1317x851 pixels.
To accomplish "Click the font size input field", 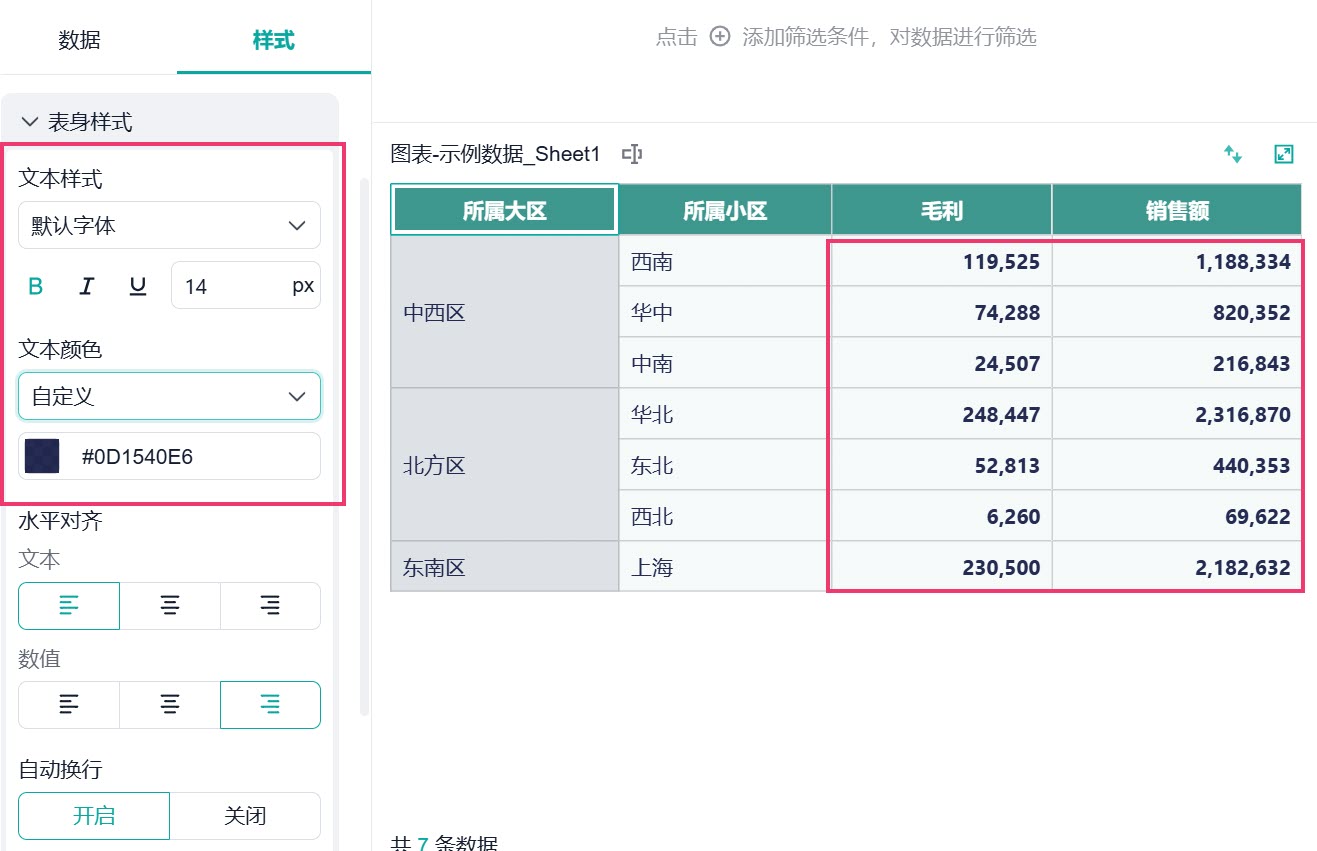I will (x=246, y=287).
